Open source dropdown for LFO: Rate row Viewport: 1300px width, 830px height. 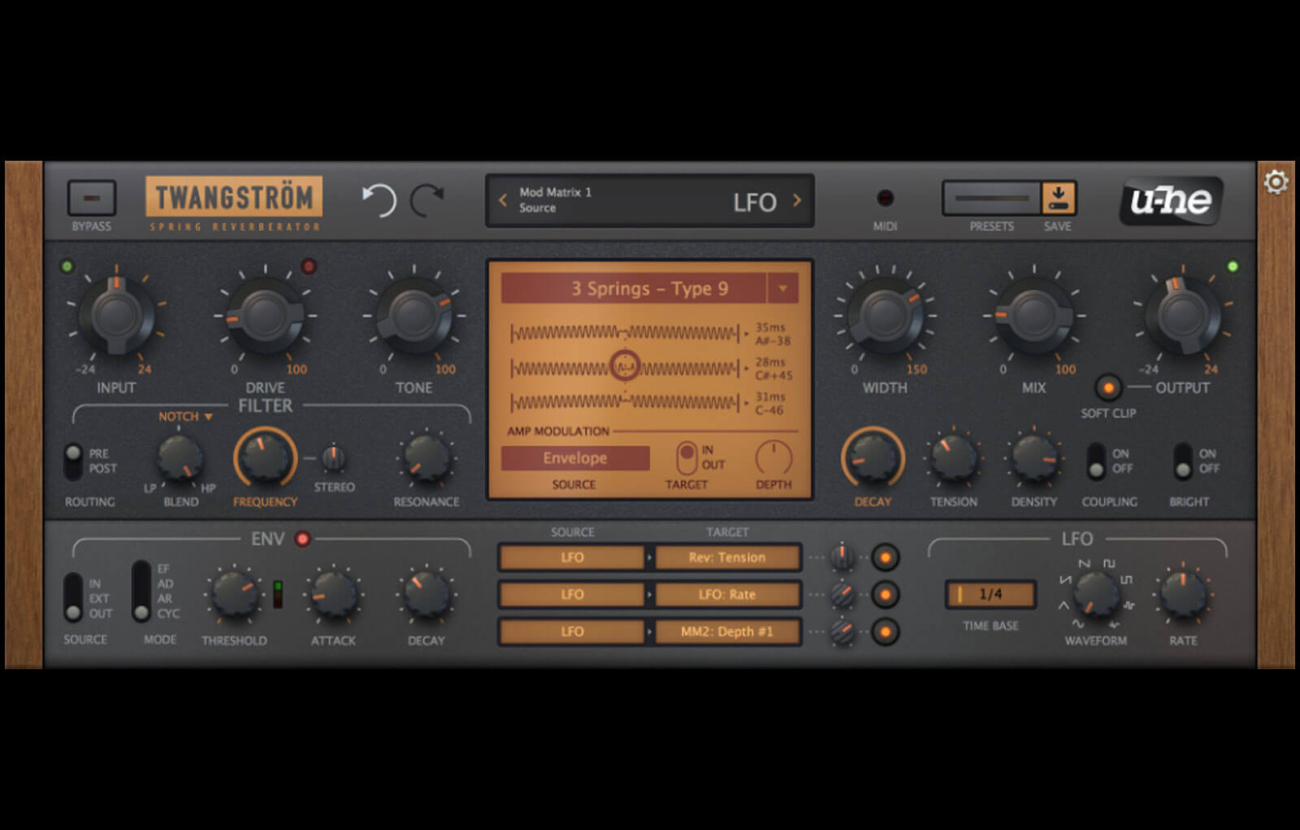572,595
